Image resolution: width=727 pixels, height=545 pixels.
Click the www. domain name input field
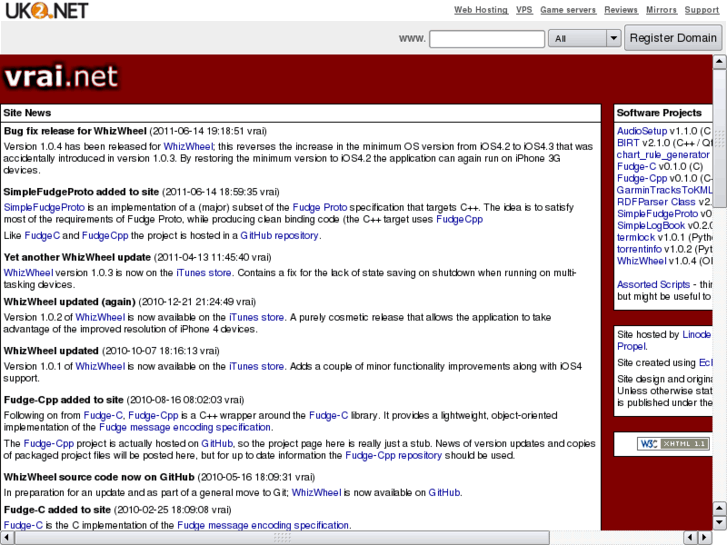[487, 38]
